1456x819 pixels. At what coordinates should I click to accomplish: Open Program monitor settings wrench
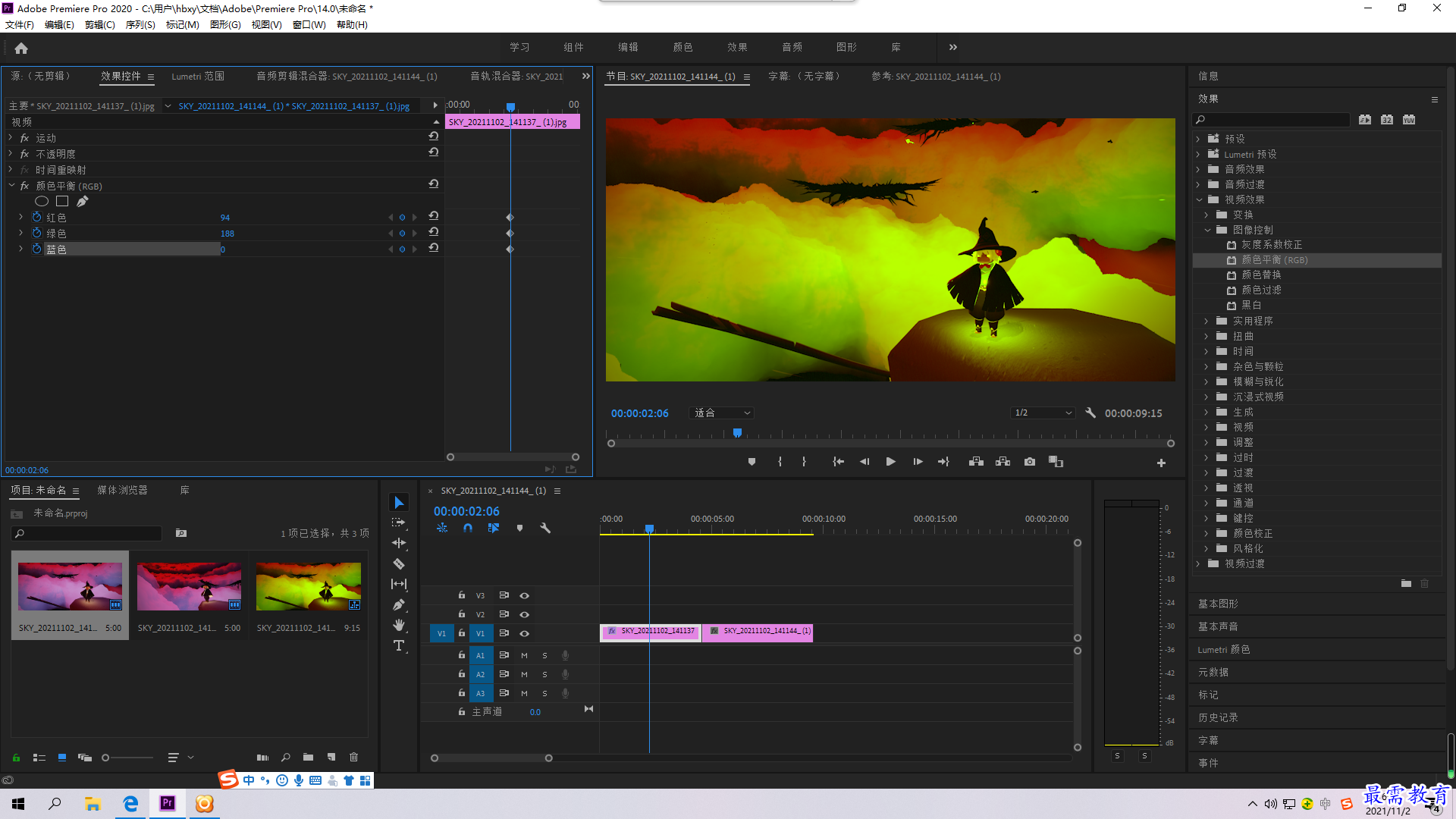1090,413
